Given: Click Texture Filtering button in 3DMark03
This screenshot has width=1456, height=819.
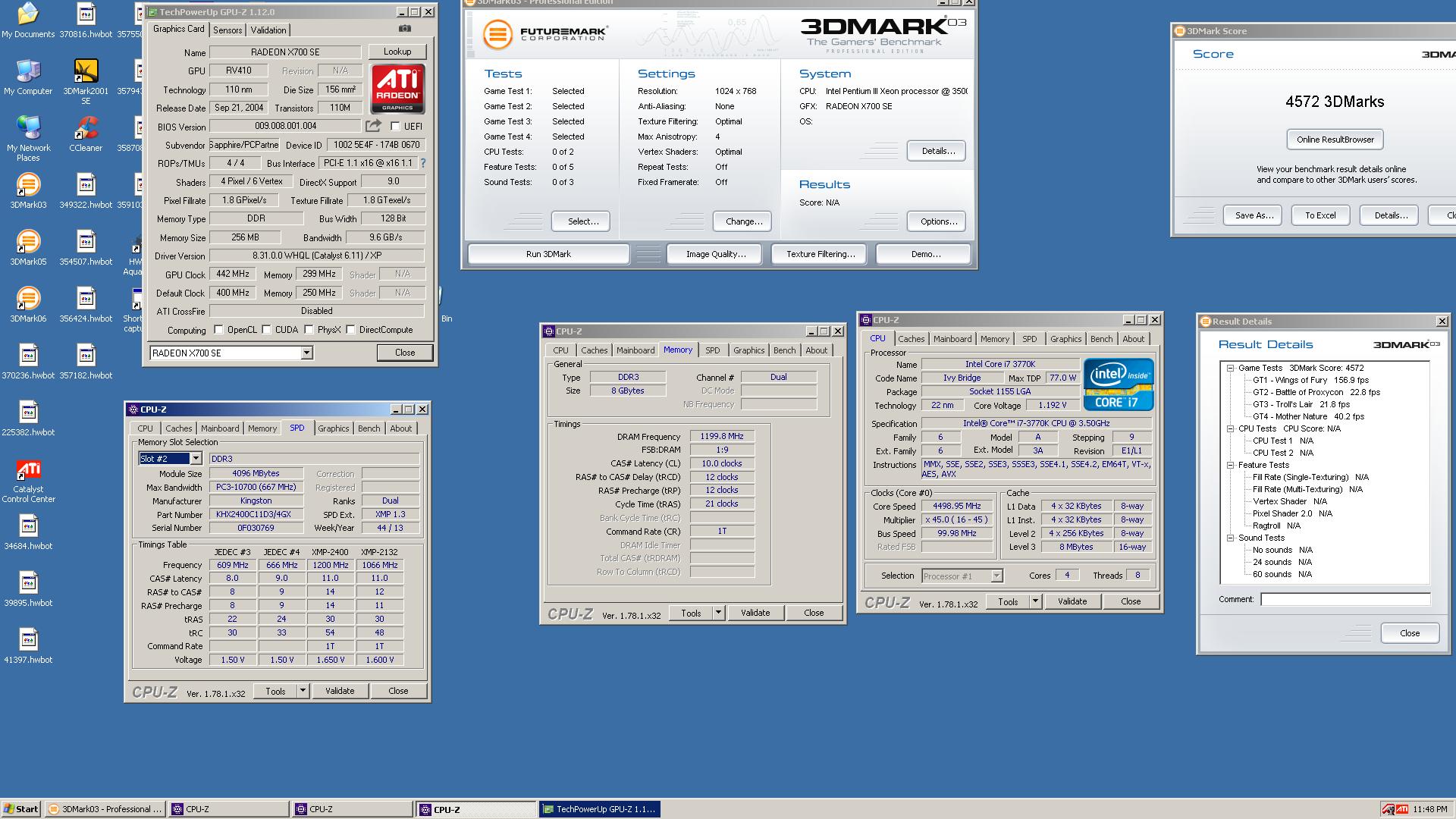Looking at the screenshot, I should (821, 254).
